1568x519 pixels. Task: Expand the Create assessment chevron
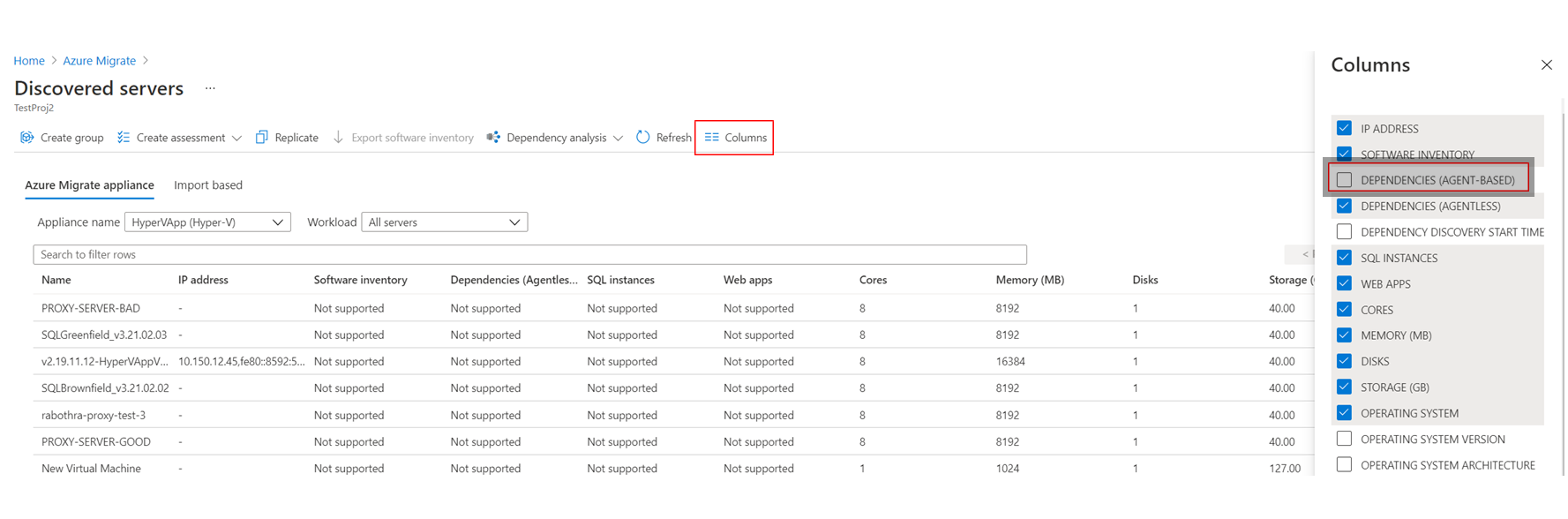(236, 139)
